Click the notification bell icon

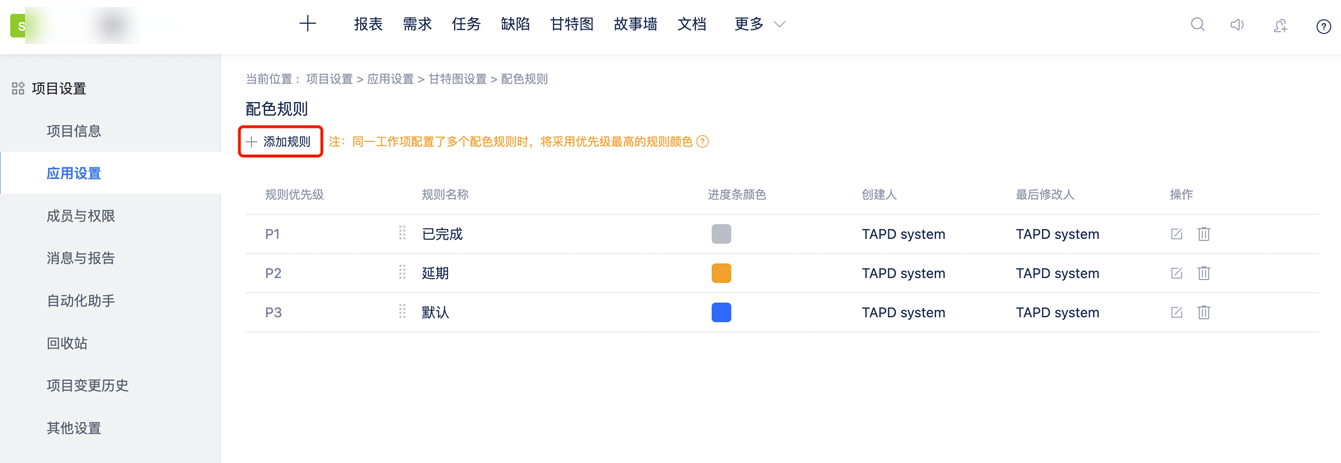click(x=1280, y=26)
